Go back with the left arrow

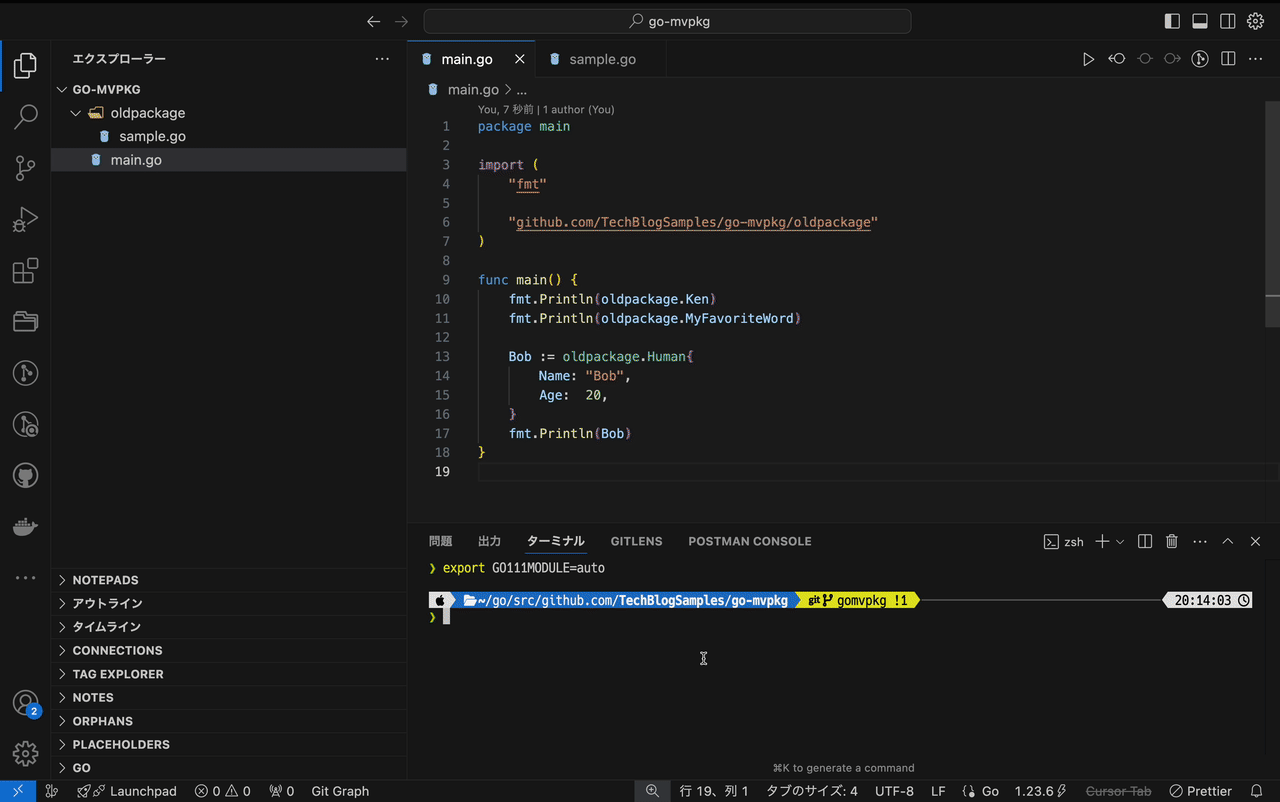(373, 21)
